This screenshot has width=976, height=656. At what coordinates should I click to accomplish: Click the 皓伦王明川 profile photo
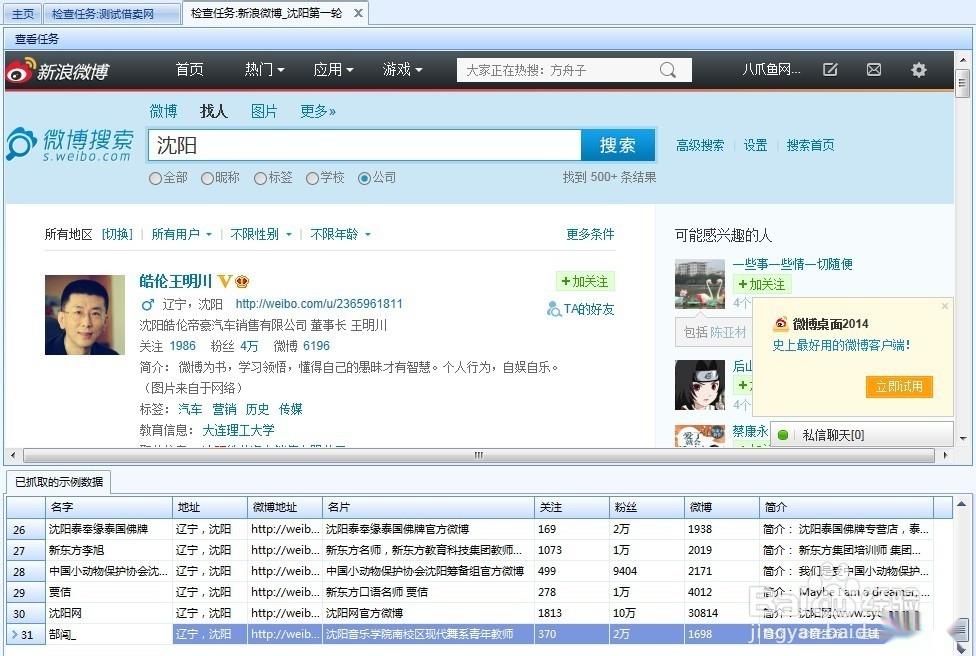[x=85, y=315]
